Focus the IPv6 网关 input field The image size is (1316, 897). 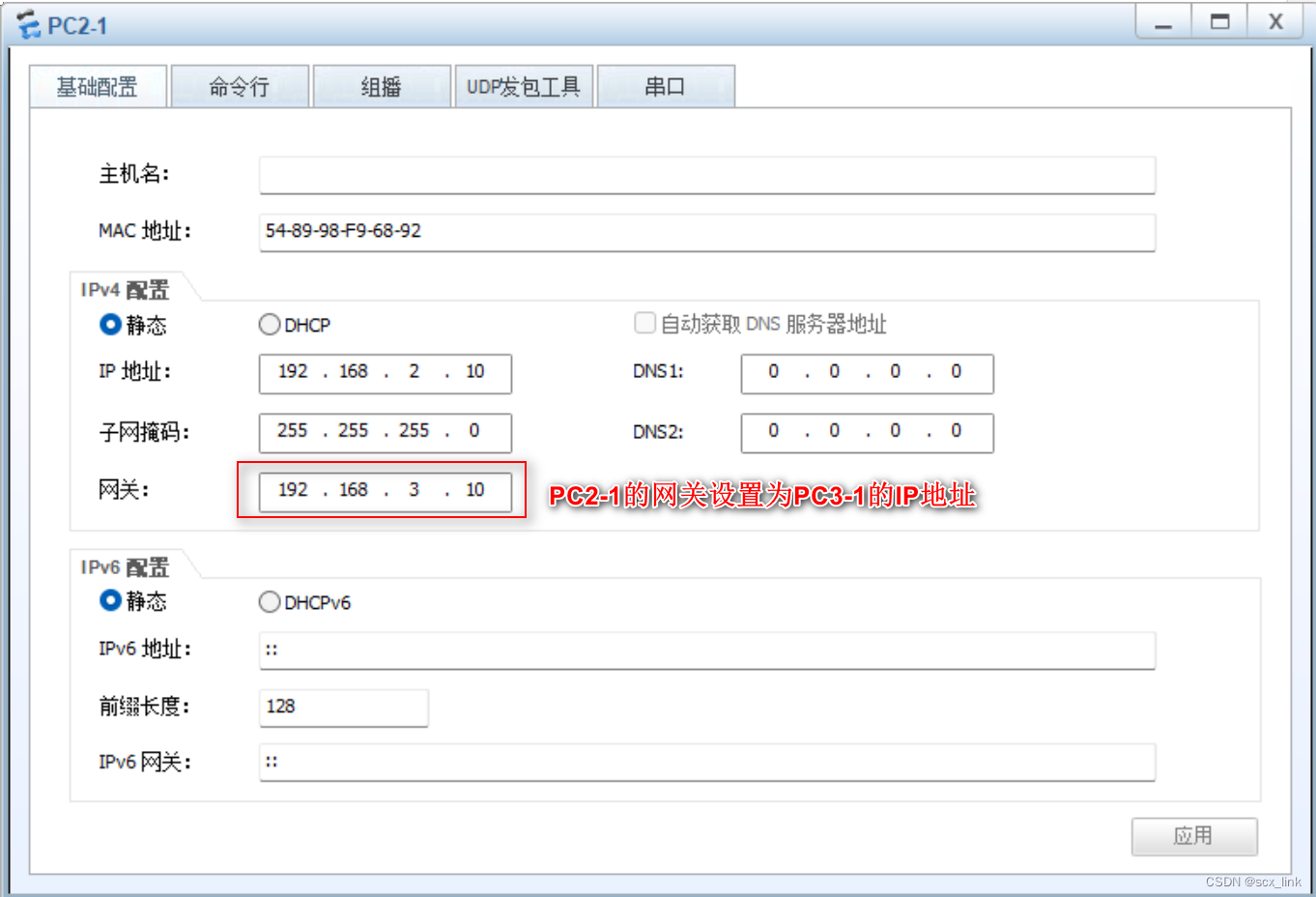(x=707, y=762)
